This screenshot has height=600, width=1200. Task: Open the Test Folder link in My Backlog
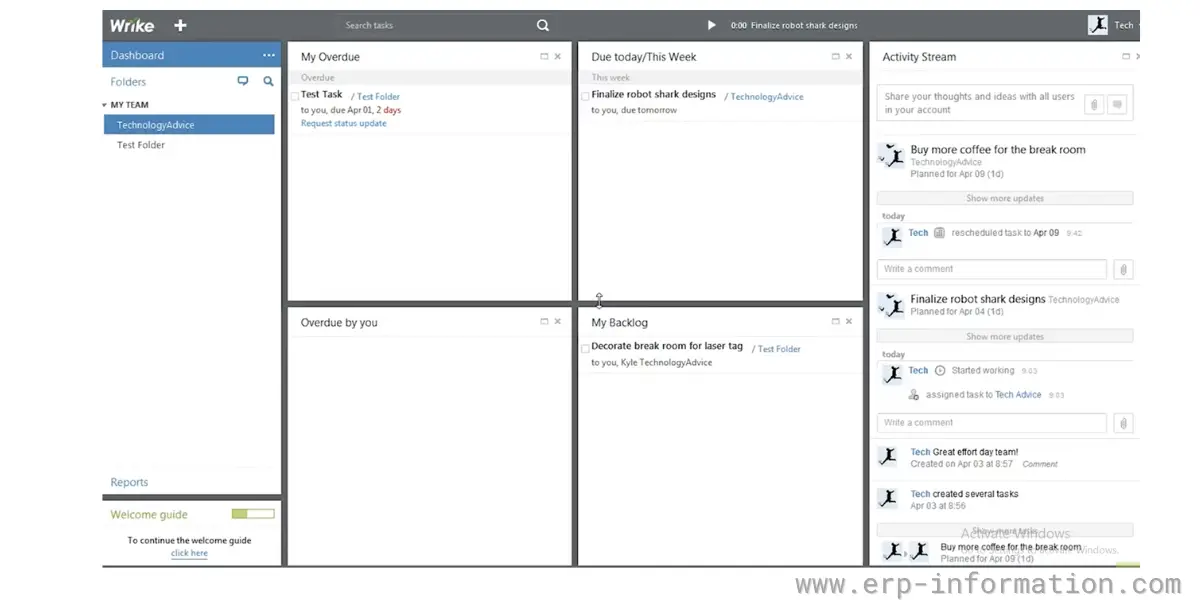pyautogui.click(x=779, y=349)
